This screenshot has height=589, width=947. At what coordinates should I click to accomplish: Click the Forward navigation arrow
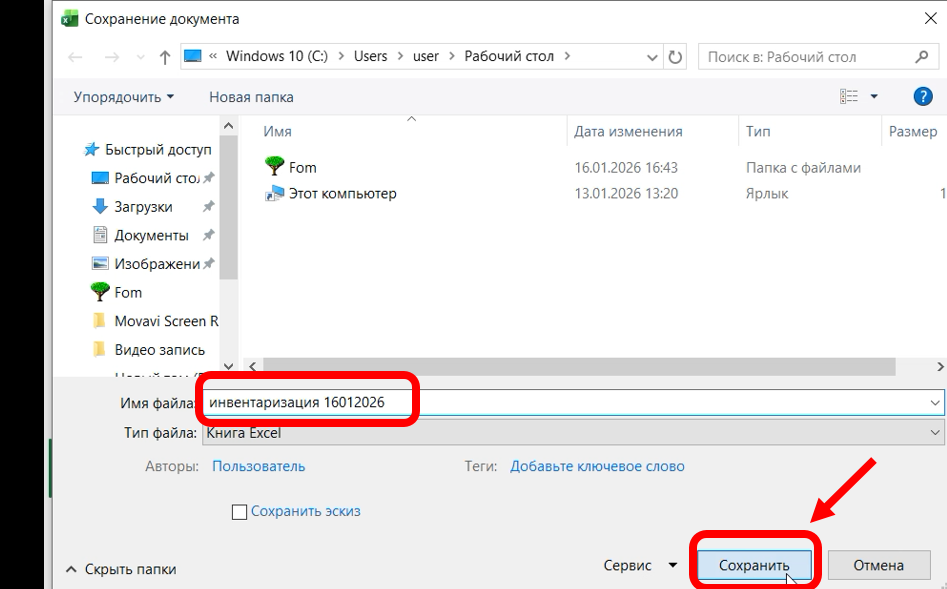(112, 57)
